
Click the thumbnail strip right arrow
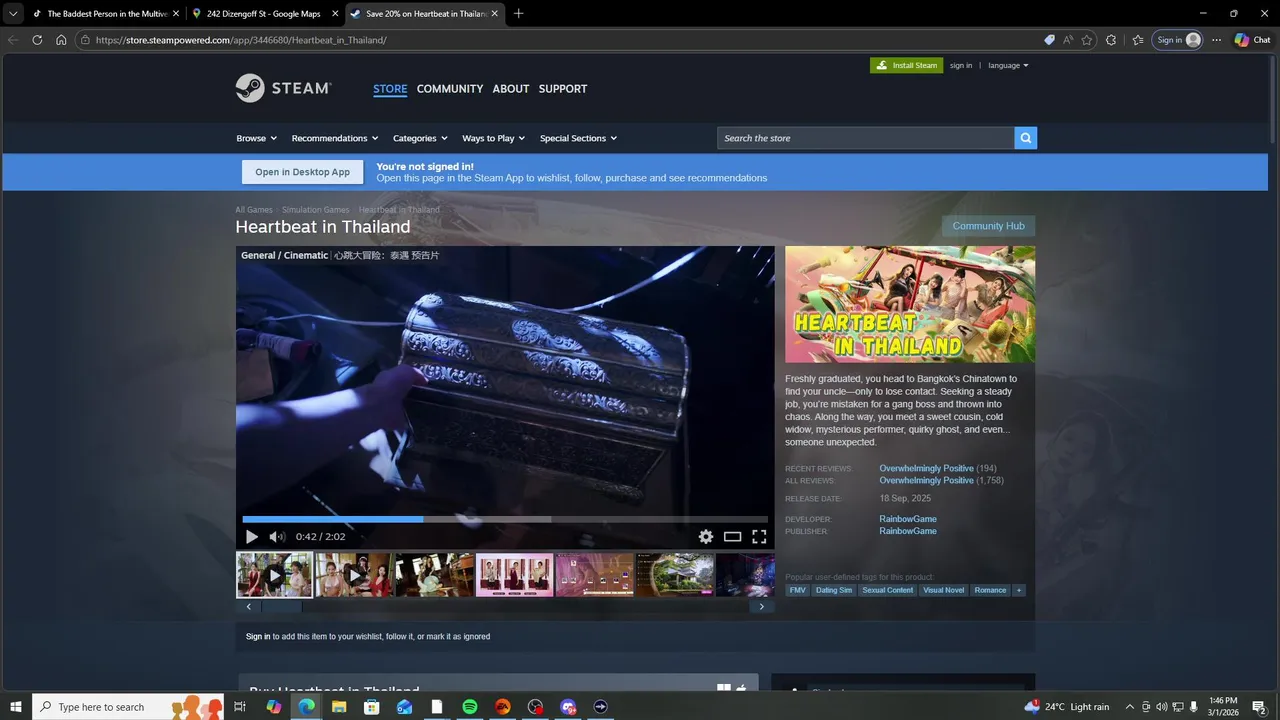click(x=762, y=606)
